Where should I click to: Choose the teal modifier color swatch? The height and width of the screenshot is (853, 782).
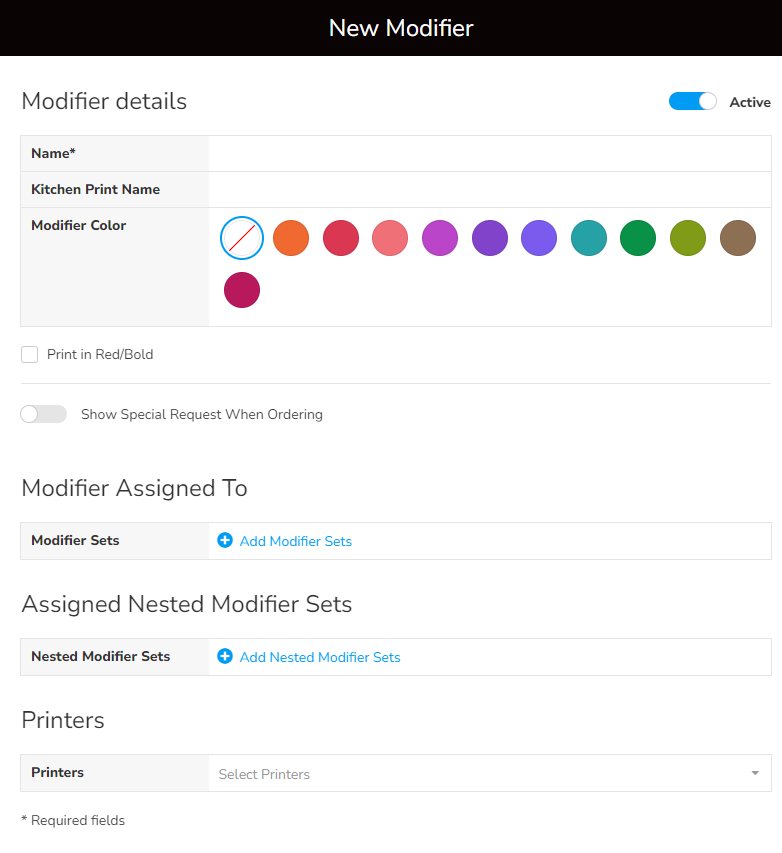click(x=589, y=238)
